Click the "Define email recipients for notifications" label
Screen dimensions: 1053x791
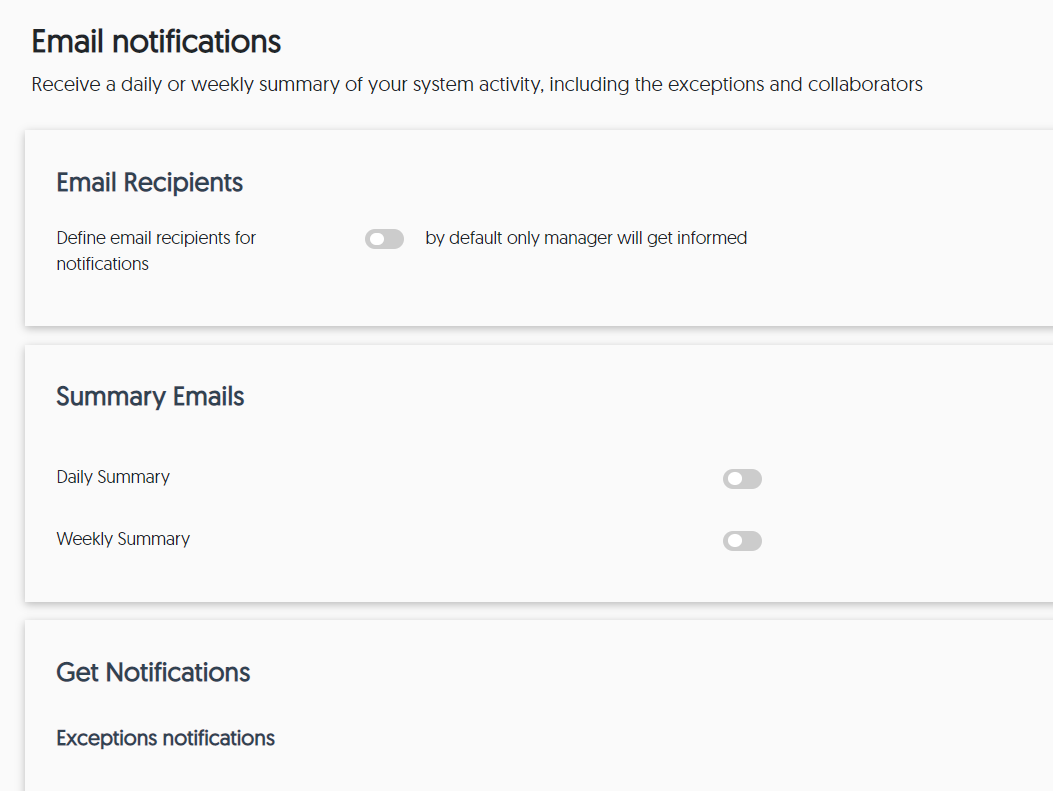coord(156,250)
